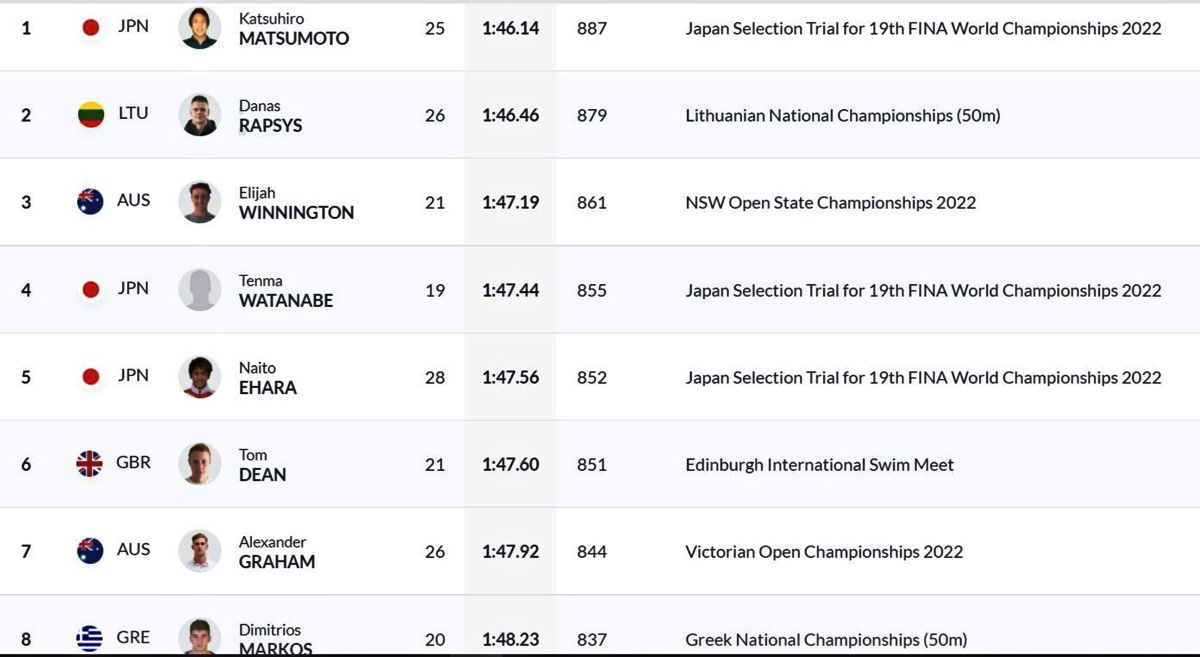Click the Lithuania flag icon
Image resolution: width=1200 pixels, height=657 pixels.
tap(91, 115)
